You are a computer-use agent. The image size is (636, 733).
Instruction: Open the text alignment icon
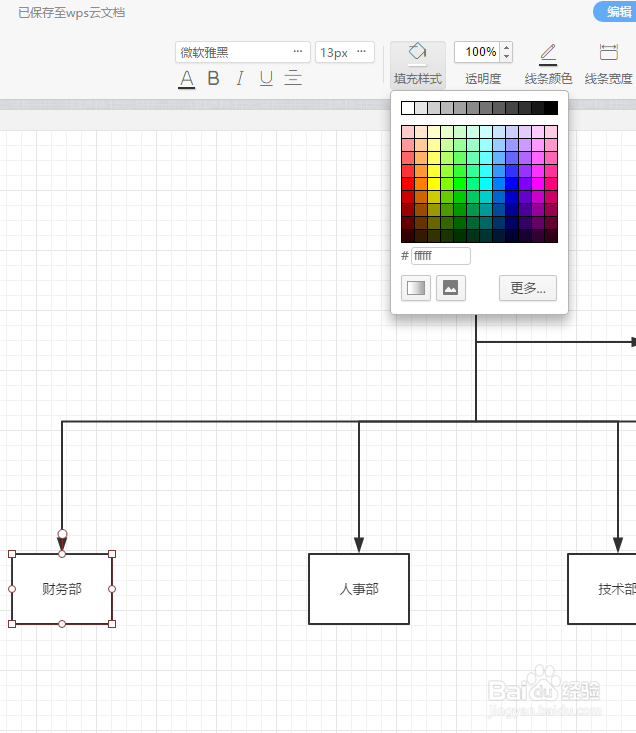pyautogui.click(x=293, y=78)
